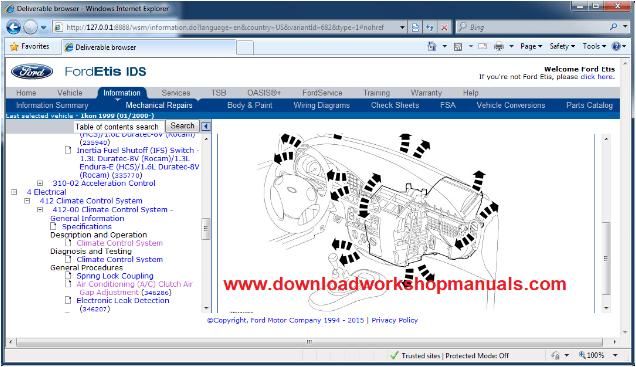Screen dimensions: 636x367
Task: Open the Specifications document link
Action: click(x=86, y=227)
